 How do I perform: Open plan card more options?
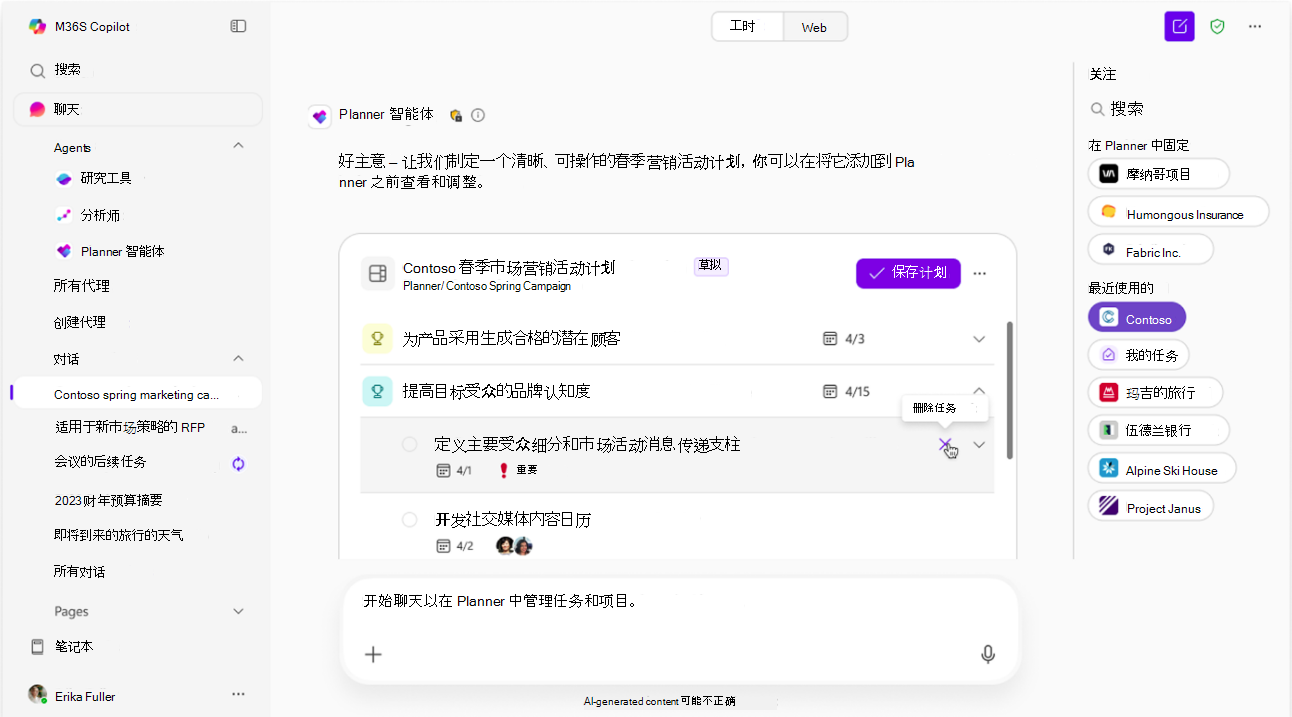point(980,273)
